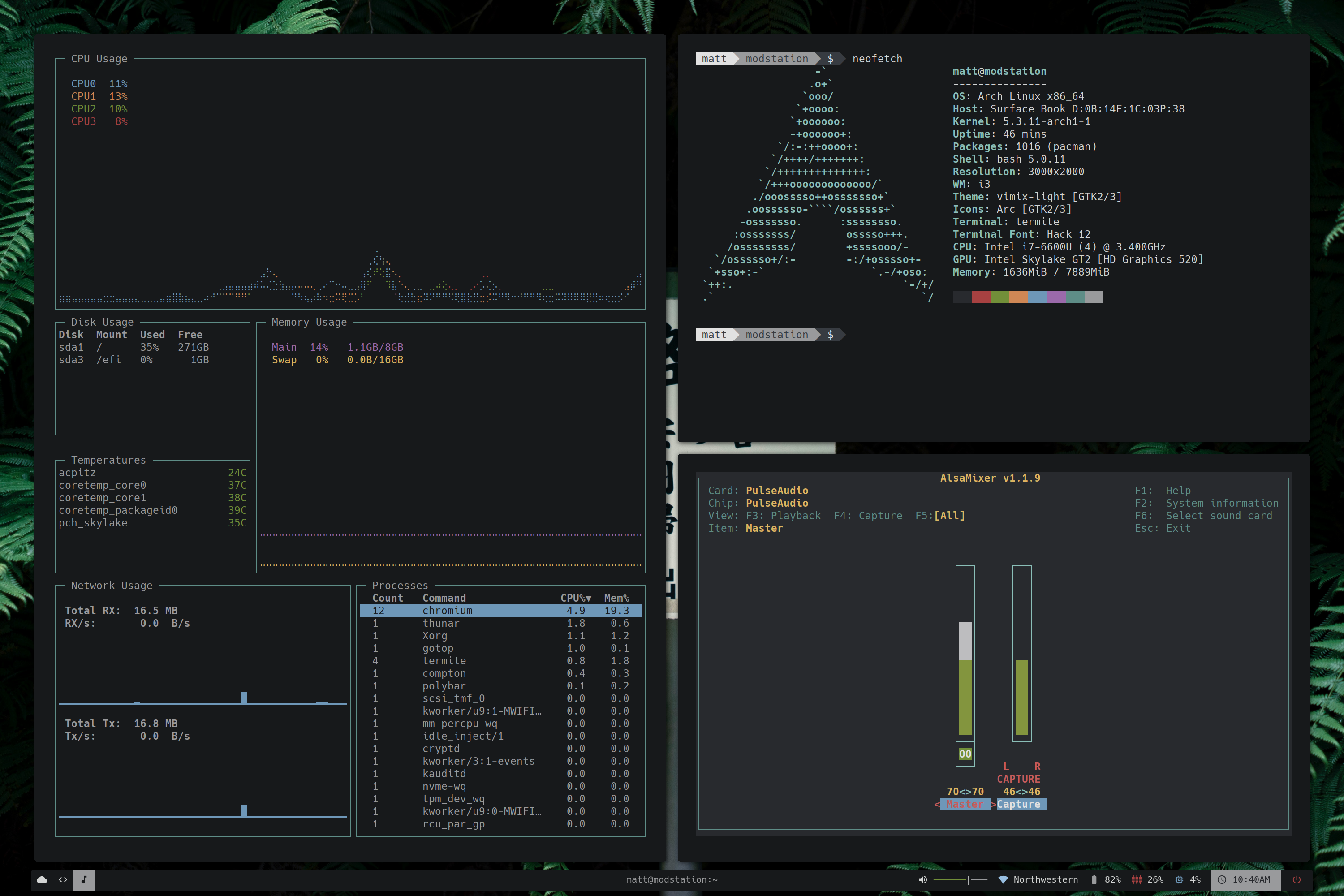The height and width of the screenshot is (896, 1344).
Task: Click F1: Help in AlsaMixer
Action: click(x=1163, y=491)
